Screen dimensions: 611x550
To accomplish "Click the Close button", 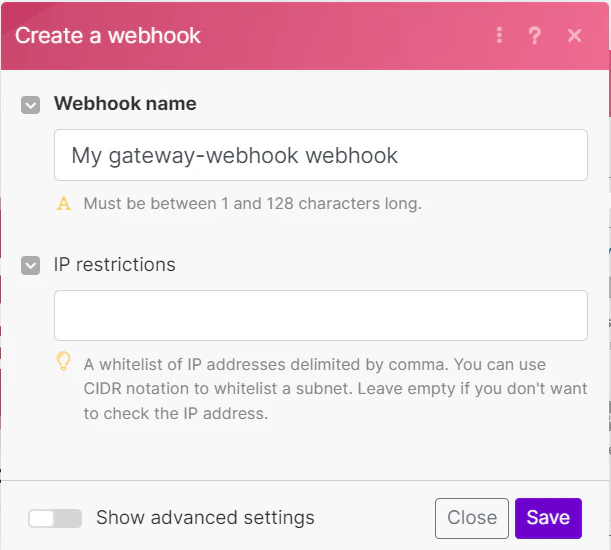I will tap(471, 518).
